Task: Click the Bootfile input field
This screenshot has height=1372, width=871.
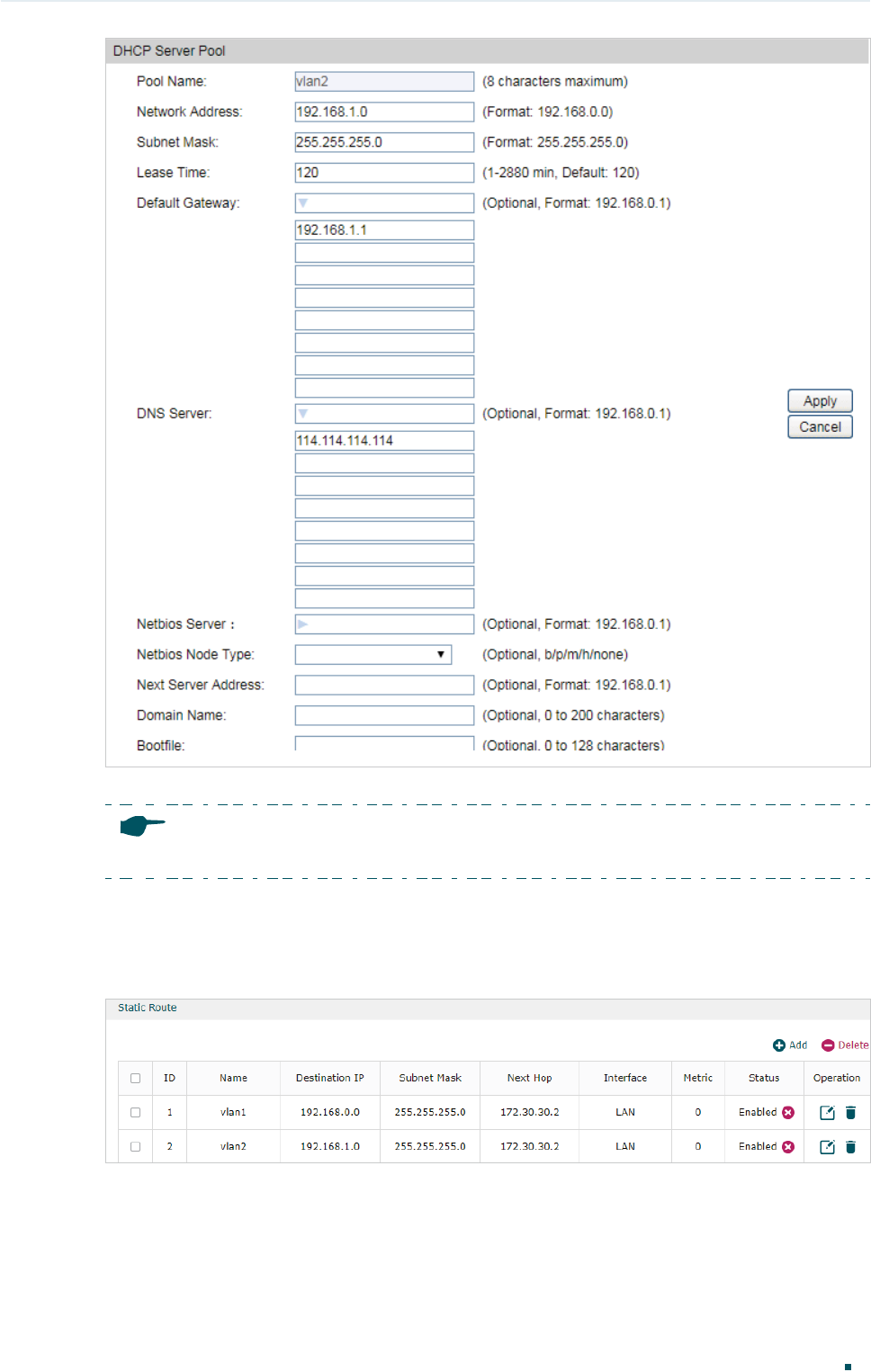Action: point(384,744)
